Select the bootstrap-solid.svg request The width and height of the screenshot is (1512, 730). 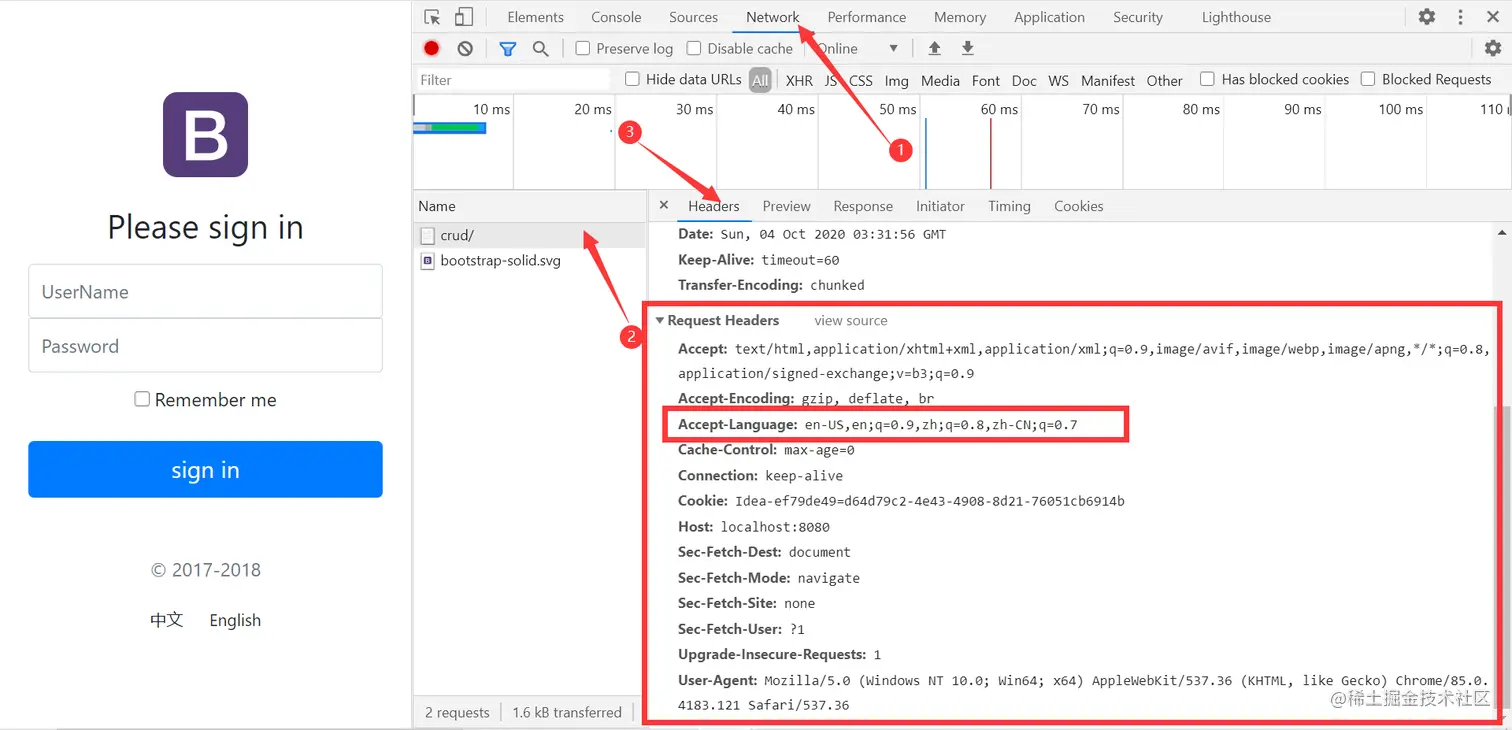pos(530,260)
